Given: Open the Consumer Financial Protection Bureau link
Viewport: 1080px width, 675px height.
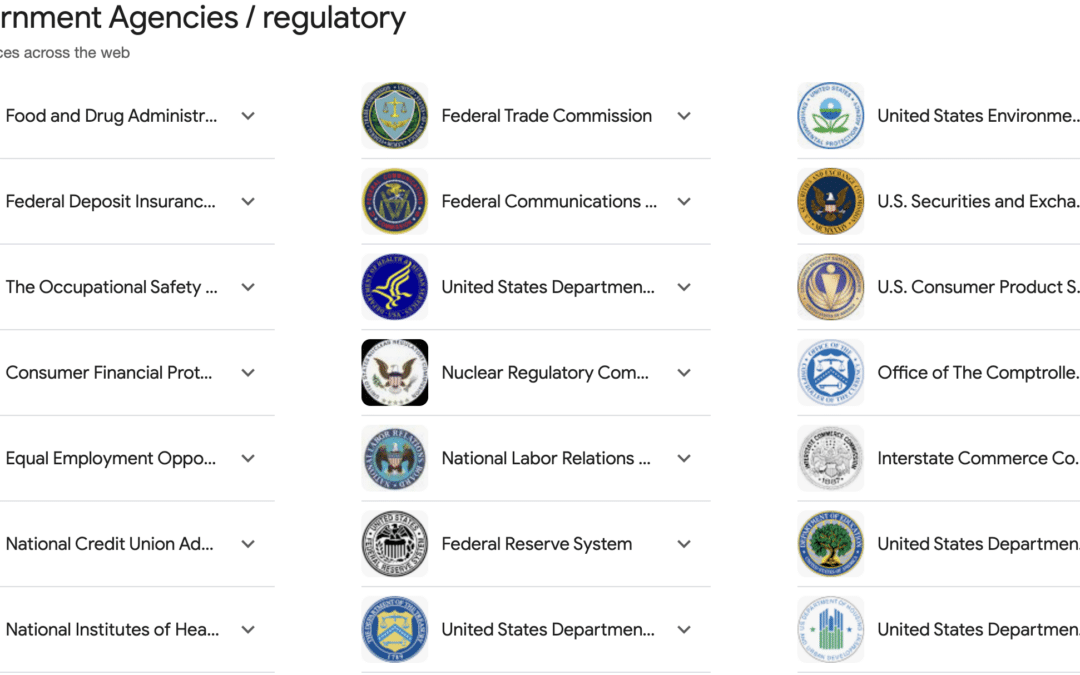Looking at the screenshot, I should pyautogui.click(x=109, y=373).
